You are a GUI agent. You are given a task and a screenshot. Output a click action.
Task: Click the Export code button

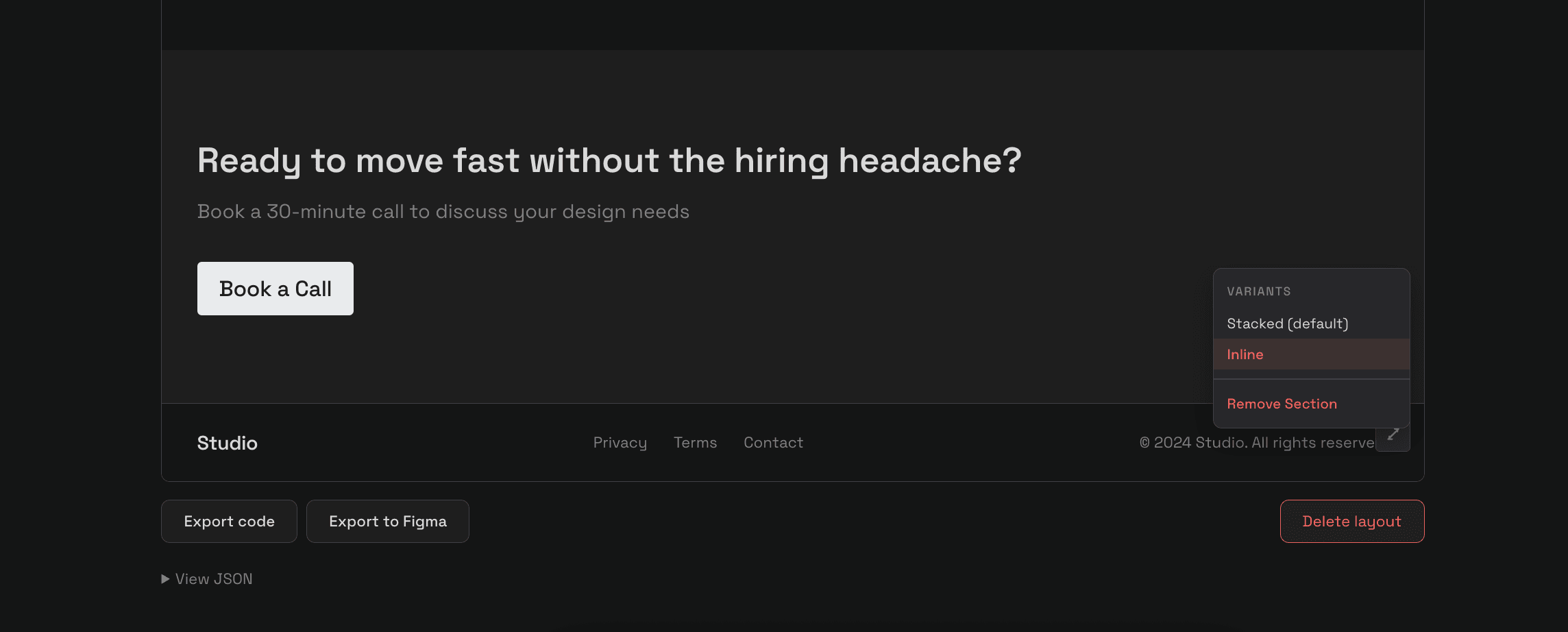coord(229,522)
